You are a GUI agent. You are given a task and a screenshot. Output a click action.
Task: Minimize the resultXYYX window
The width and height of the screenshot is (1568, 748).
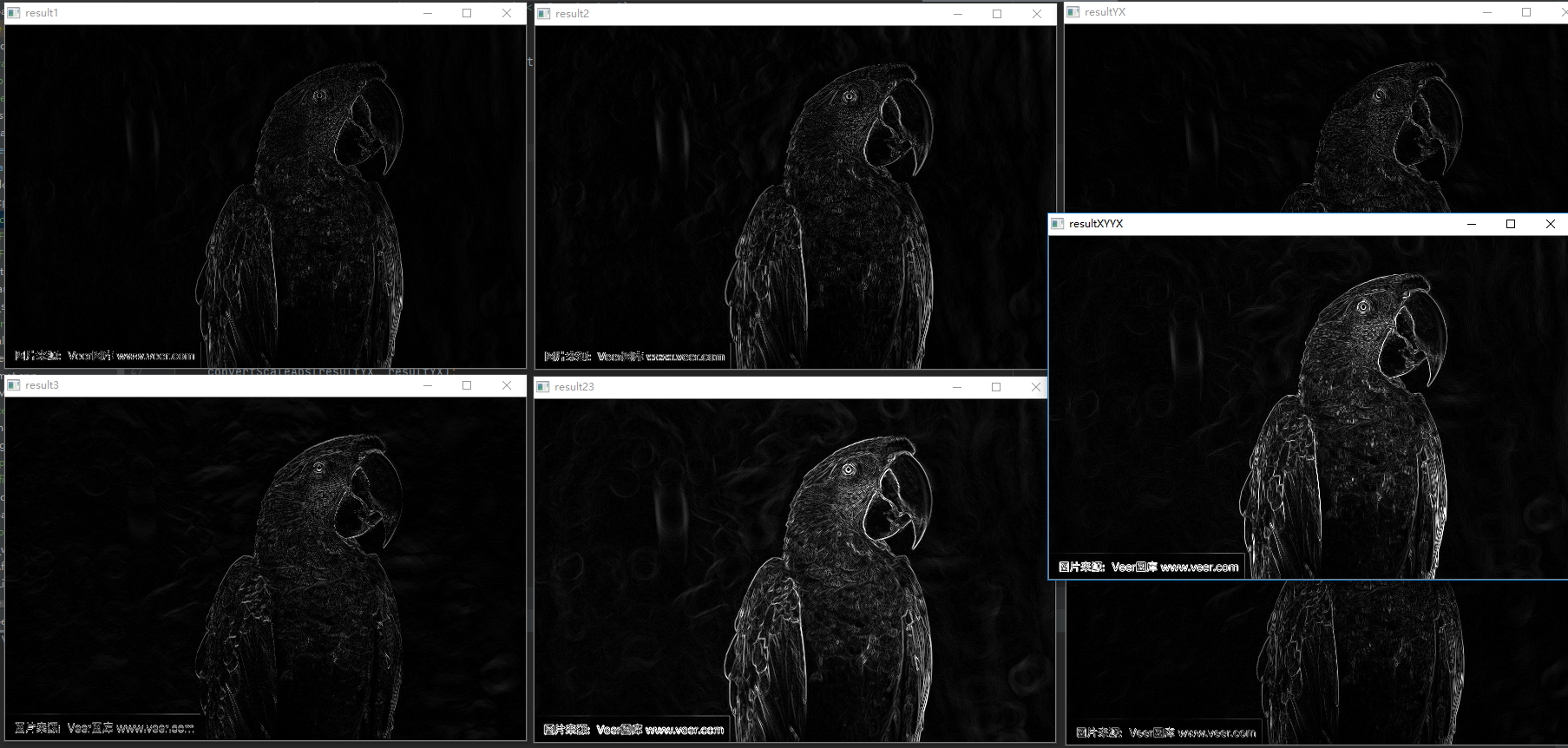coord(1472,224)
